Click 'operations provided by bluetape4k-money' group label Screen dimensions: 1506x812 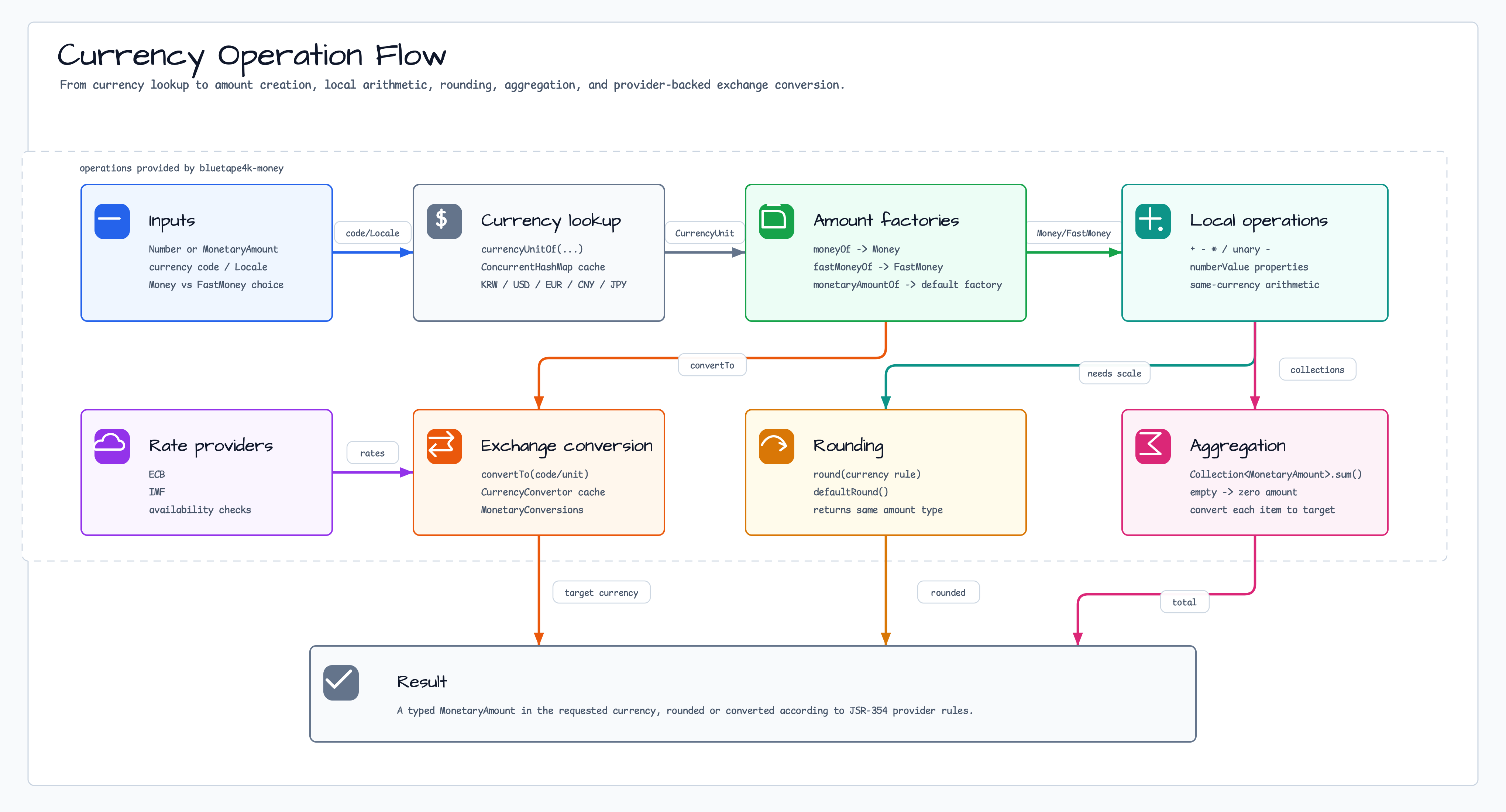181,168
